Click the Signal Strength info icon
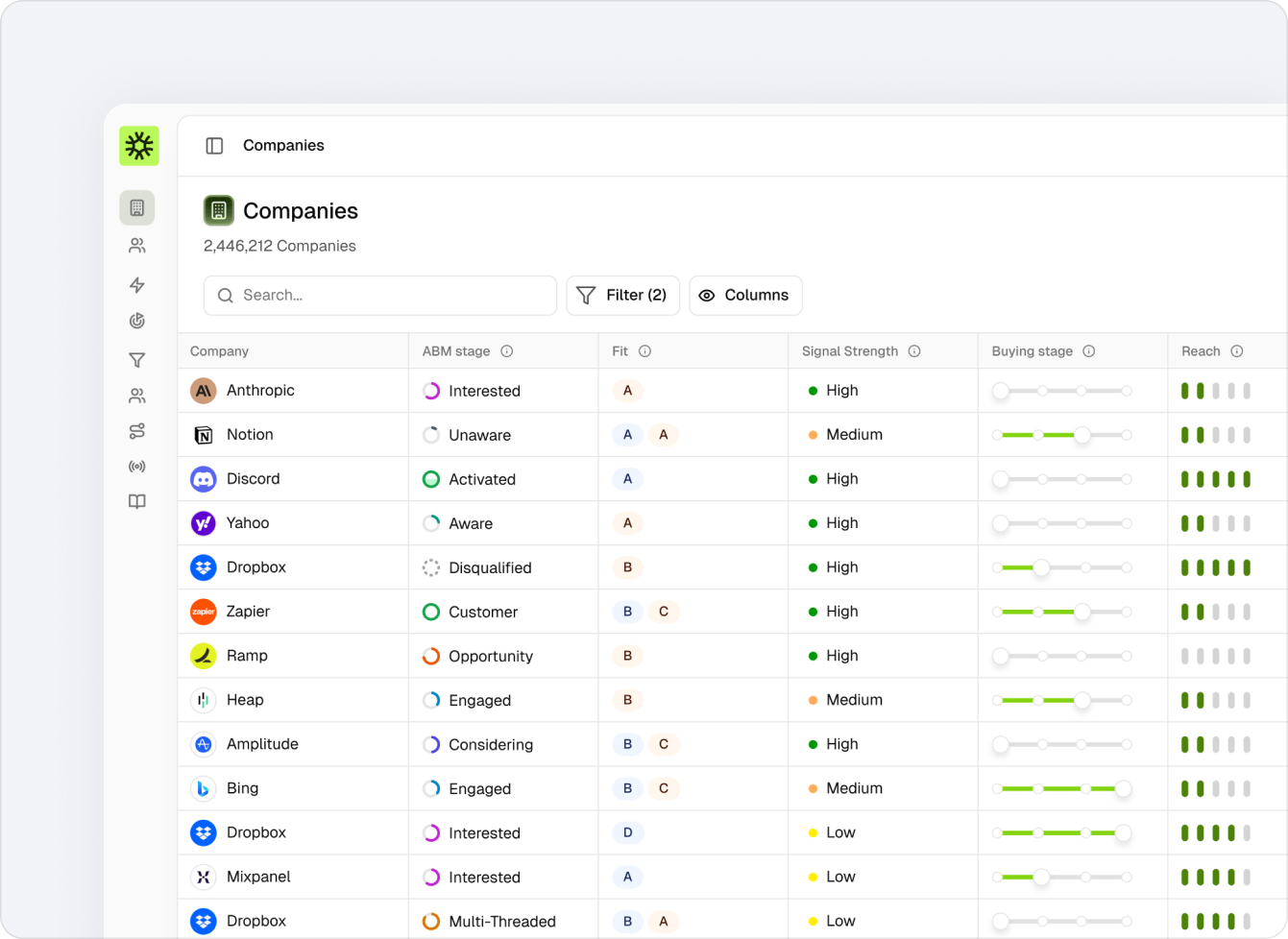The image size is (1288, 939). pyautogui.click(x=914, y=351)
